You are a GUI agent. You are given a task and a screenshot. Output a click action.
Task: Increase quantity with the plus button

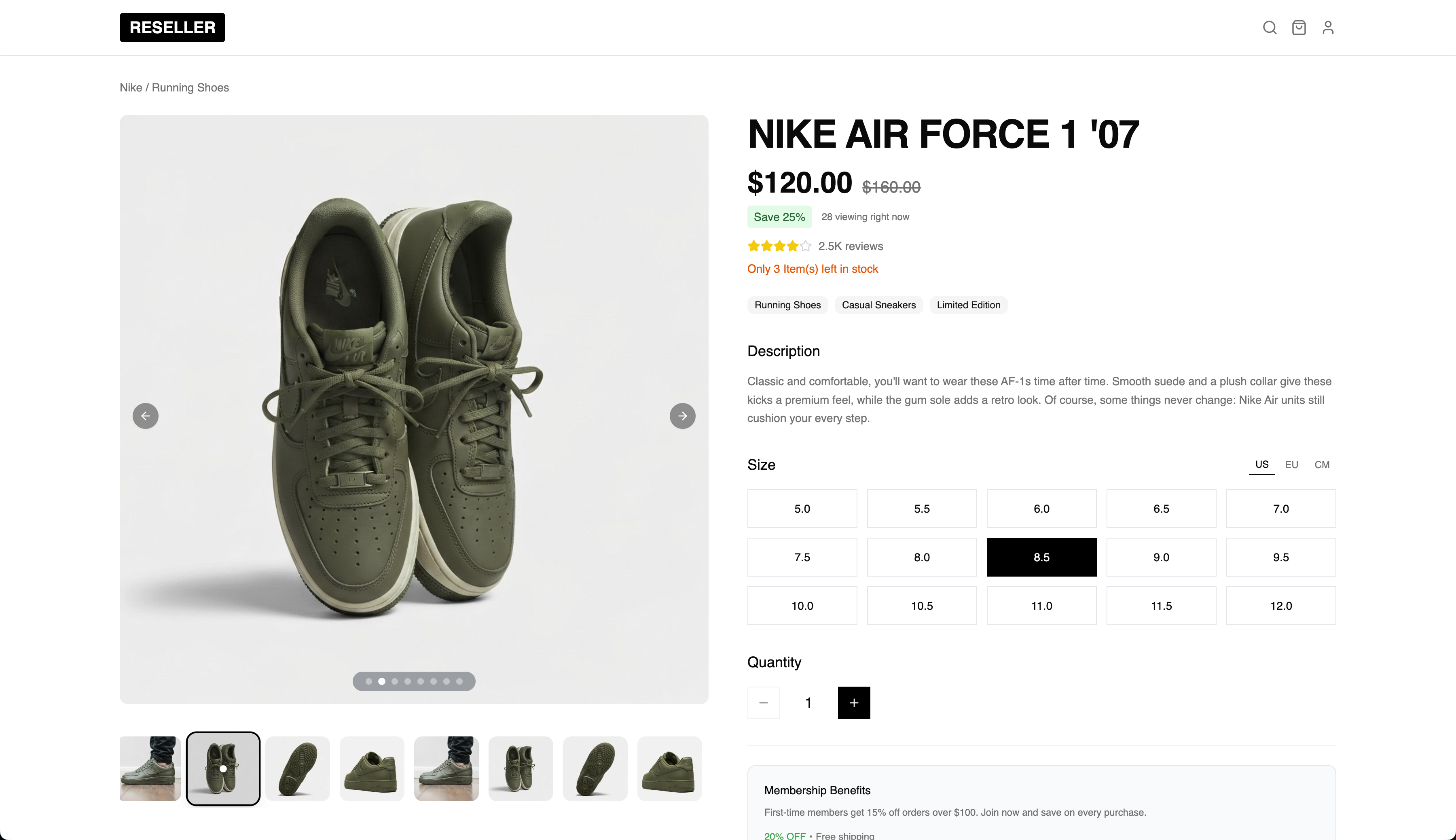pos(854,703)
